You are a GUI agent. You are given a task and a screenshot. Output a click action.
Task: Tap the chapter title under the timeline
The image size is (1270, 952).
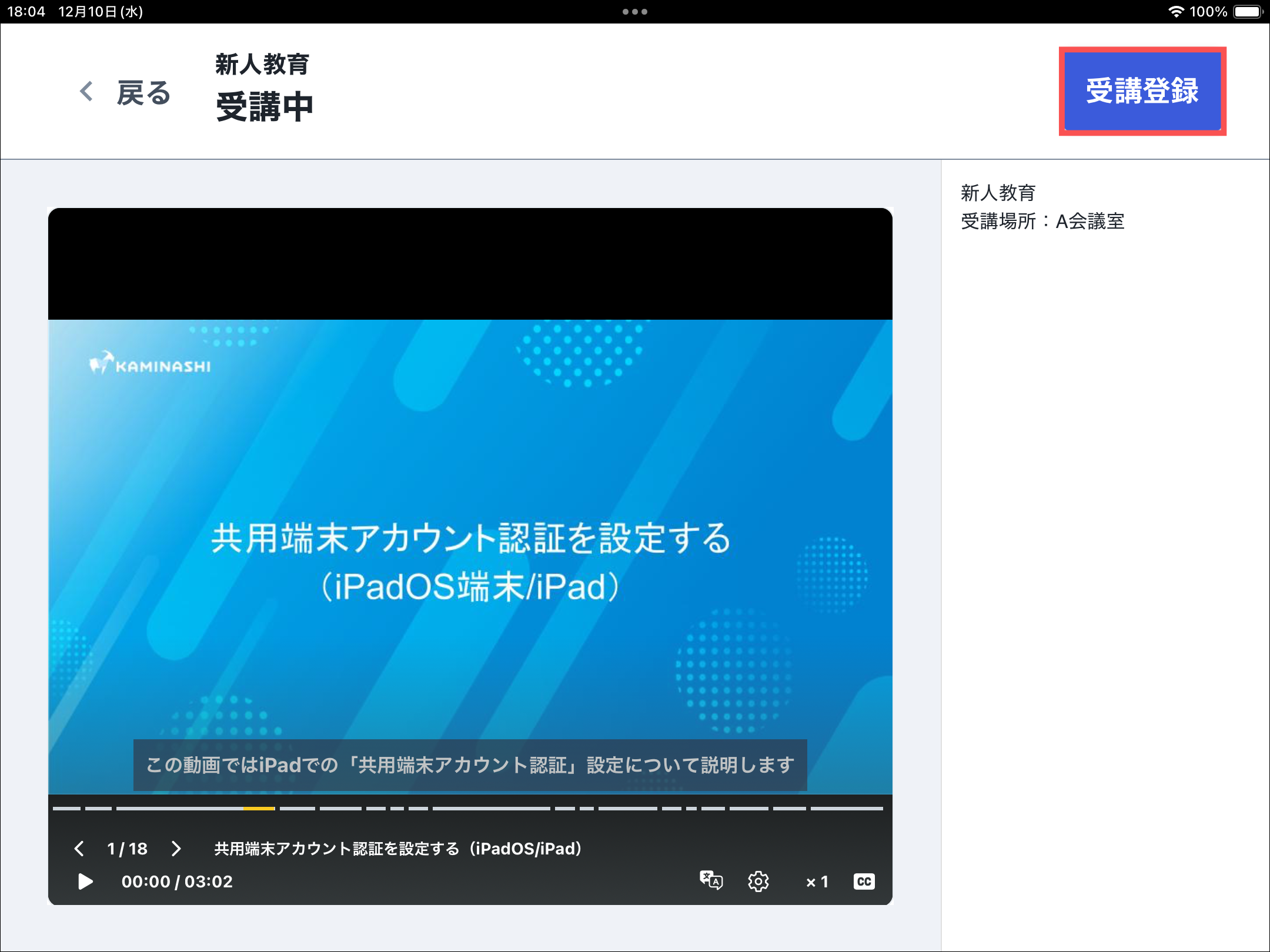398,849
